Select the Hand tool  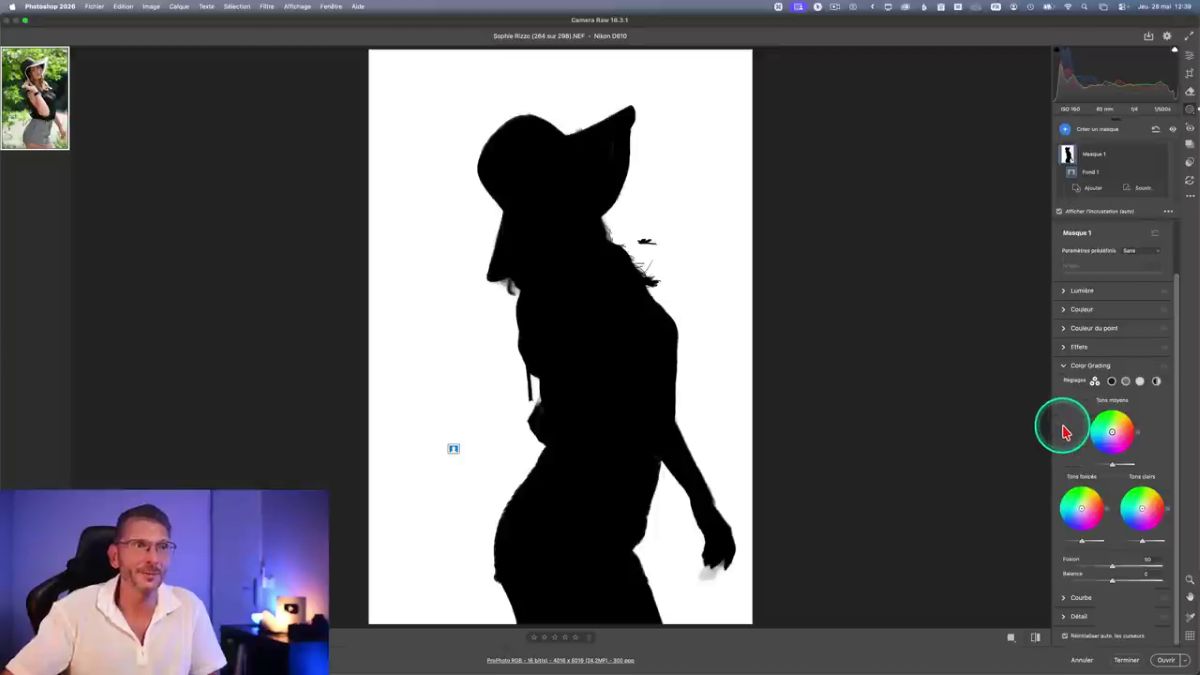[x=1189, y=597]
